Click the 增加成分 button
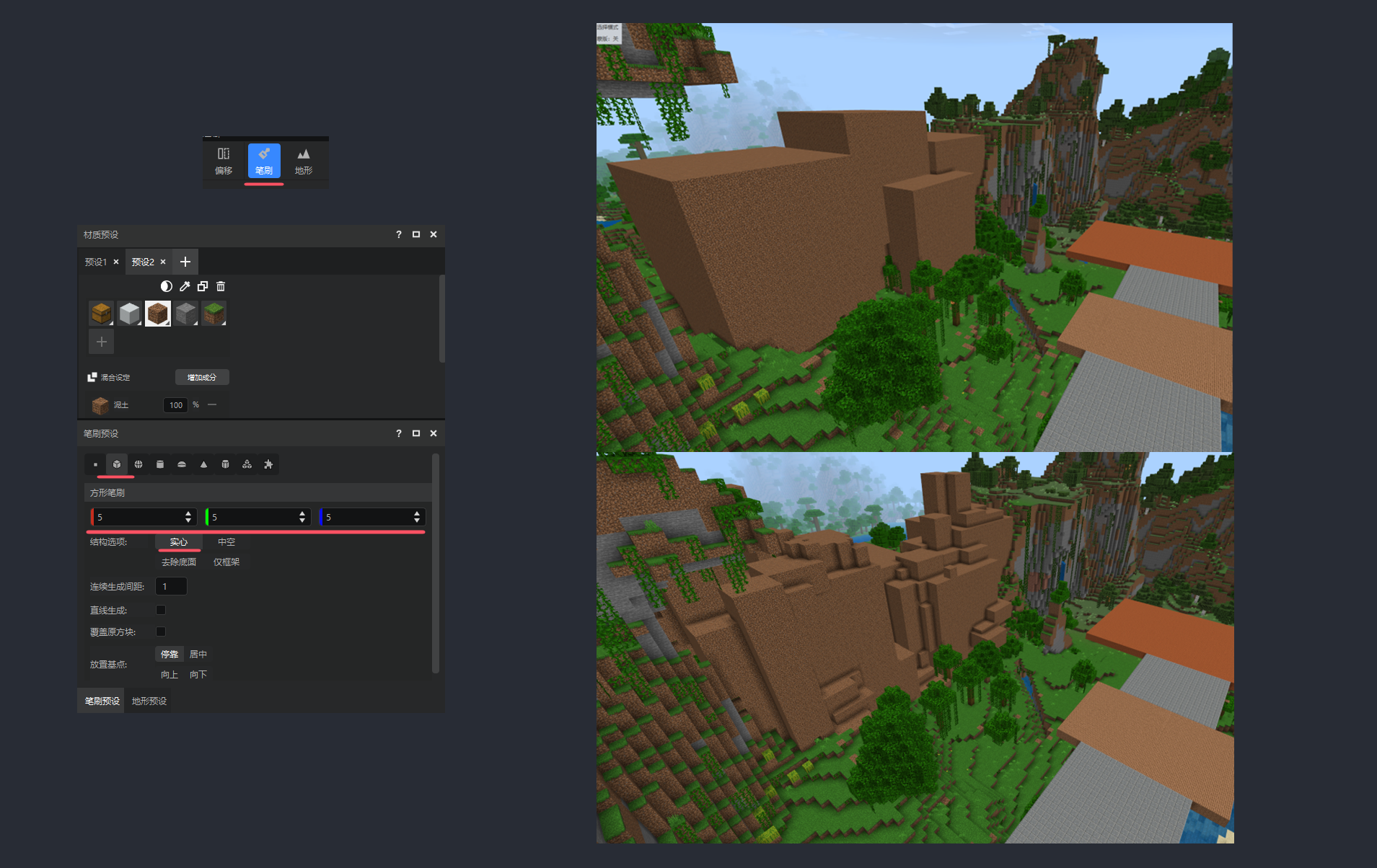The height and width of the screenshot is (868, 1377). (202, 377)
